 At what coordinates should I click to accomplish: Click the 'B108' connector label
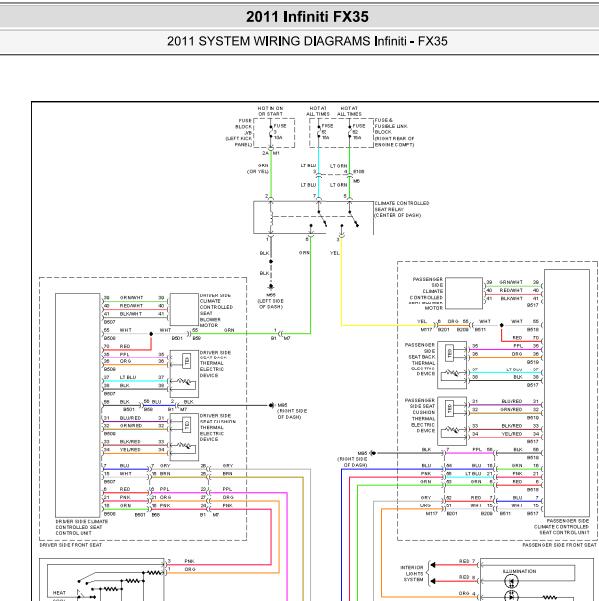359,171
